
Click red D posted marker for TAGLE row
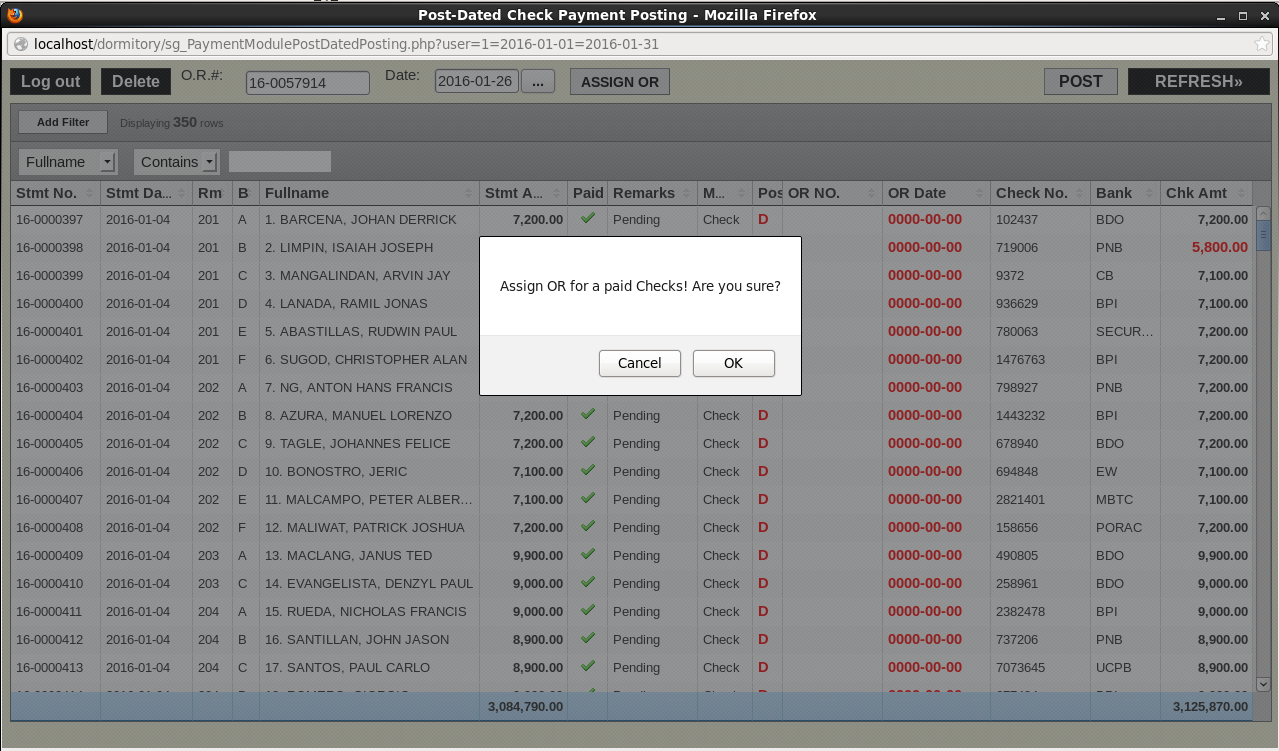pyautogui.click(x=763, y=443)
